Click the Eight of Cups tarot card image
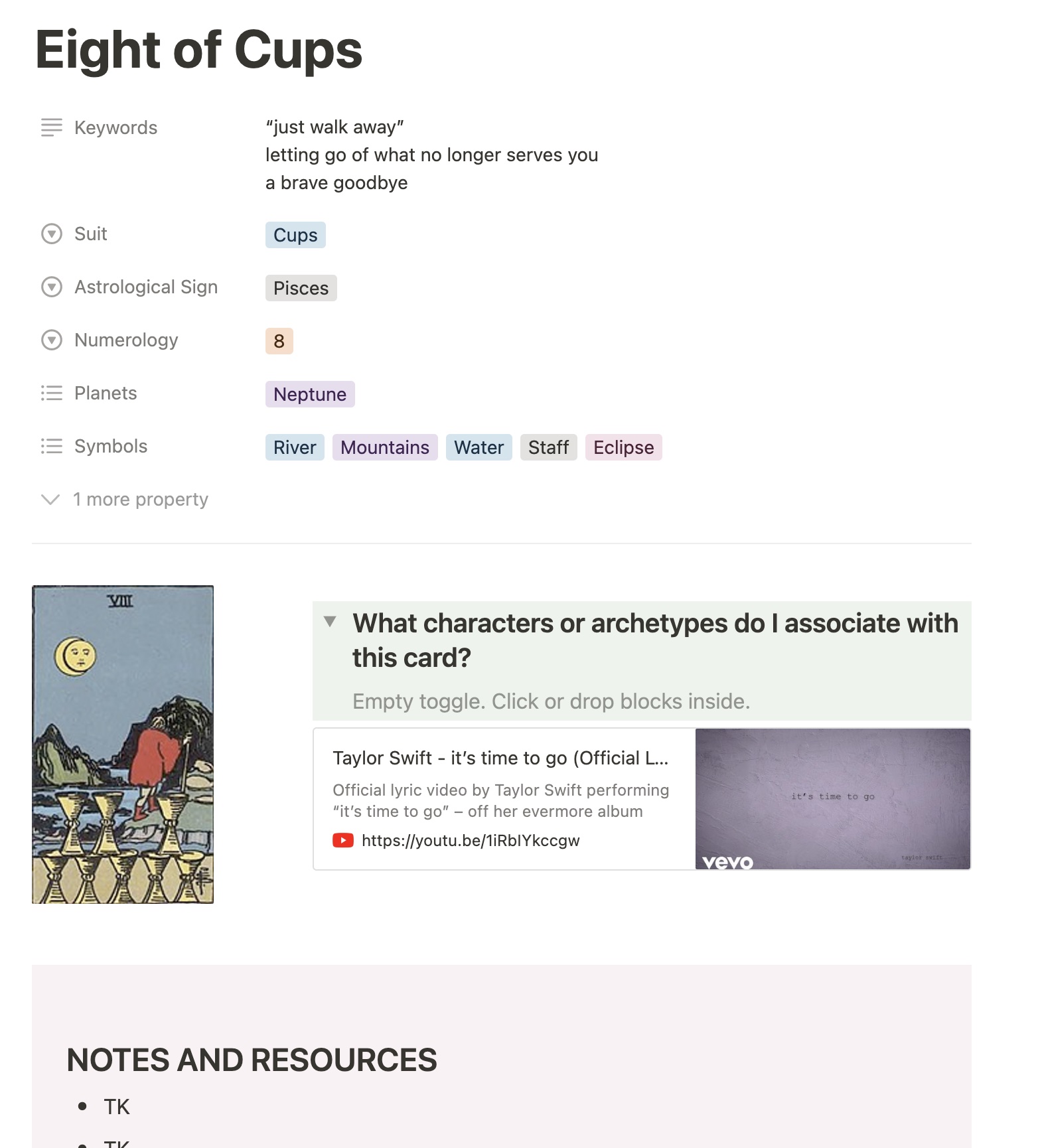This screenshot has height=1148, width=1038. tap(123, 743)
